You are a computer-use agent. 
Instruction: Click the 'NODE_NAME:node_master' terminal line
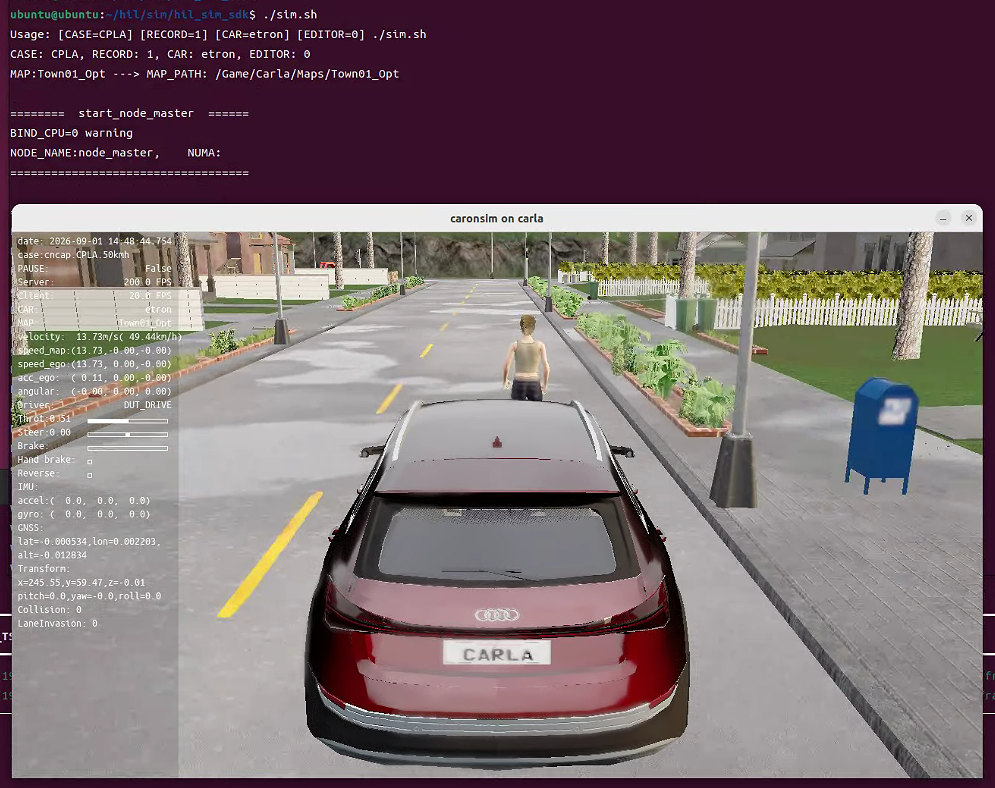tap(115, 153)
